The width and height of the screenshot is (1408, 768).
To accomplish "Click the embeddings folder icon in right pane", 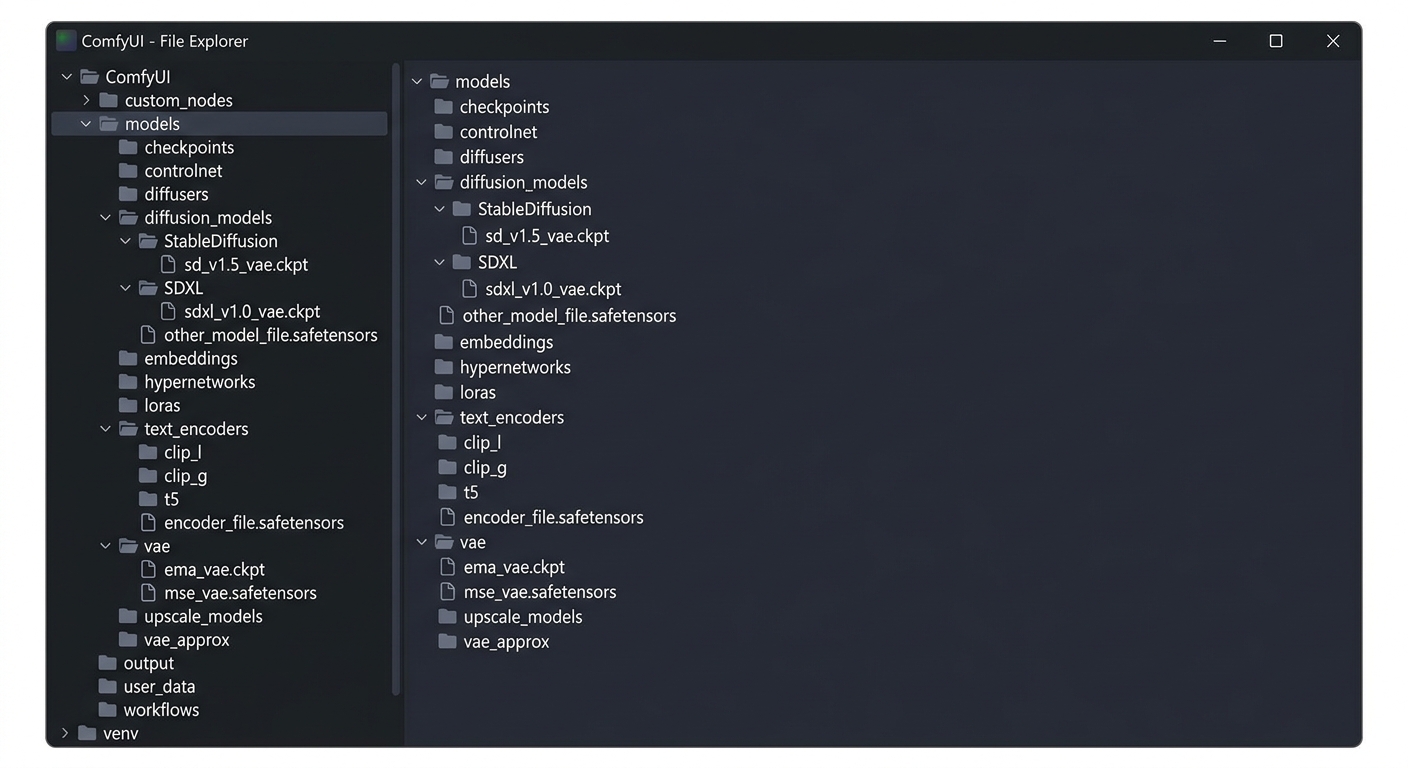I will pos(444,342).
